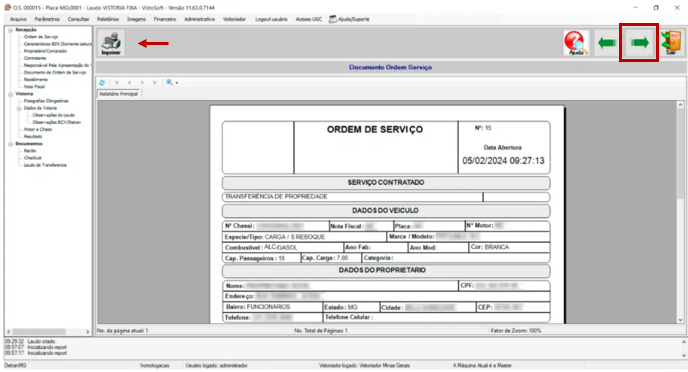The image size is (688, 372).
Task: Go to first report page
Action: coord(117,82)
